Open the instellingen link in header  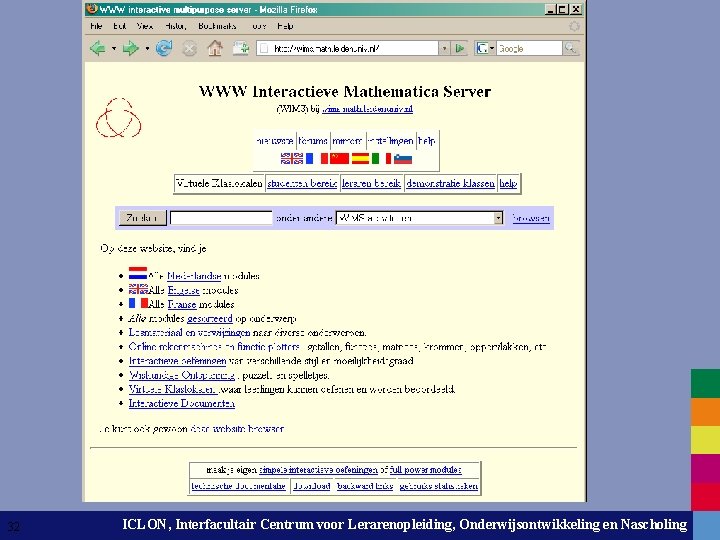pyautogui.click(x=390, y=141)
